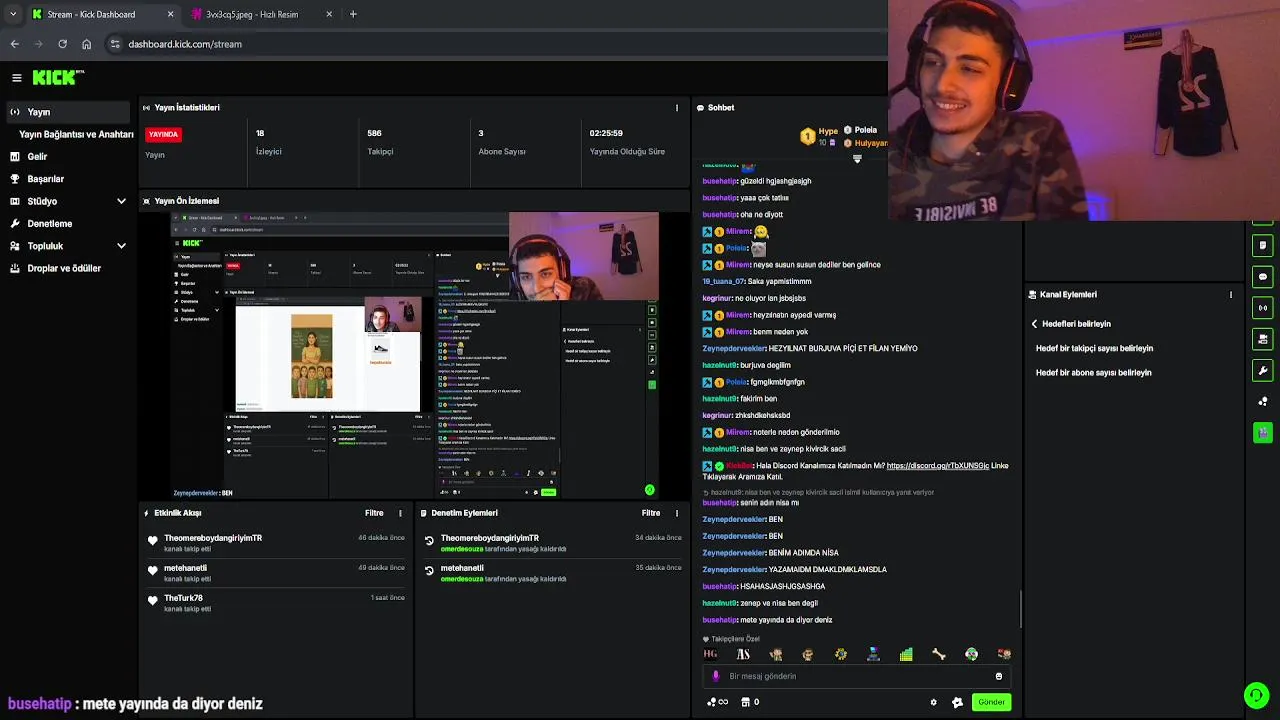Click the Hype level badge in chat header
The width and height of the screenshot is (1280, 720).
click(807, 136)
